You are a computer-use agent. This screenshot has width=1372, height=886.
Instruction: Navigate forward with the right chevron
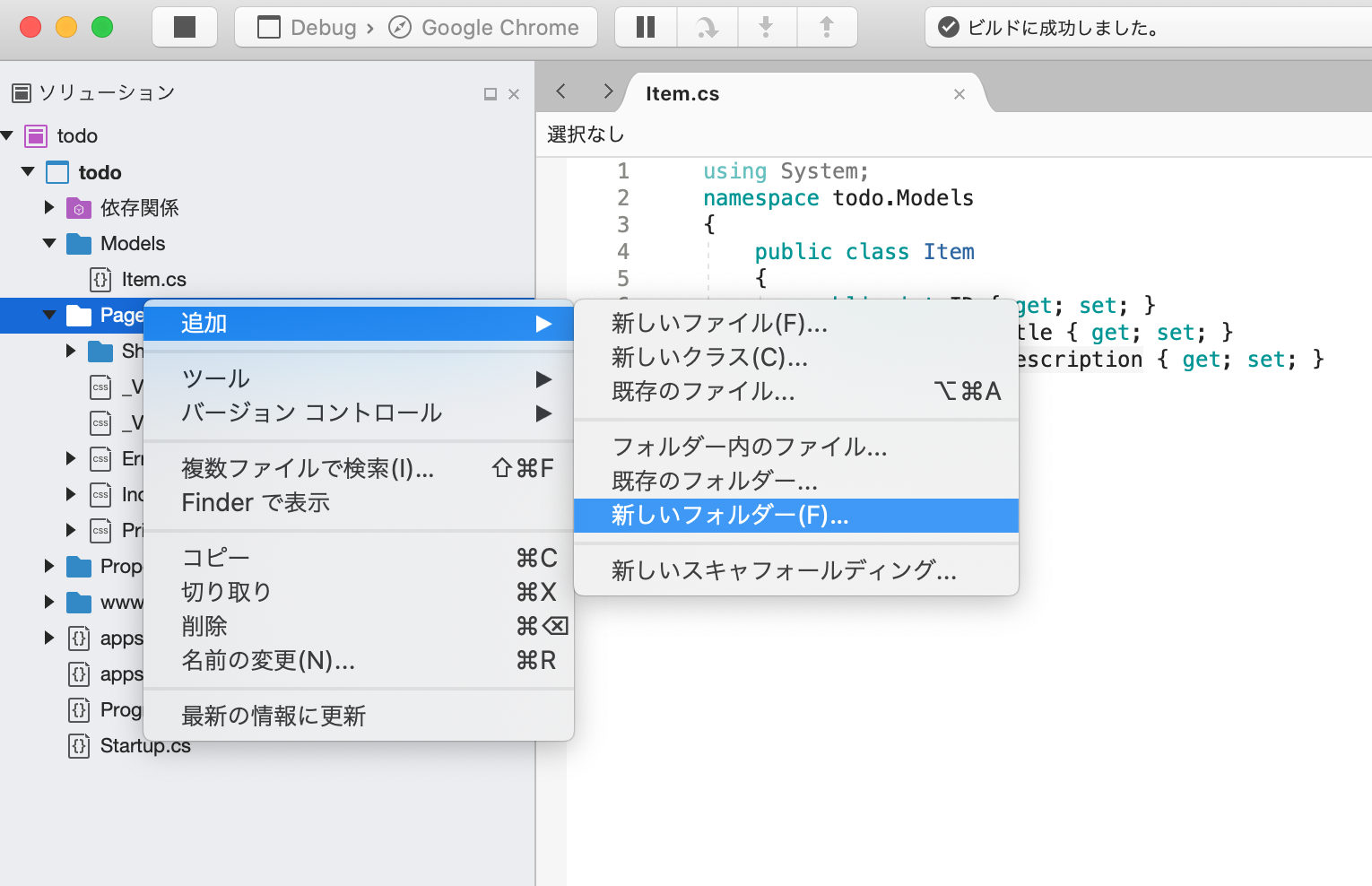[x=608, y=91]
